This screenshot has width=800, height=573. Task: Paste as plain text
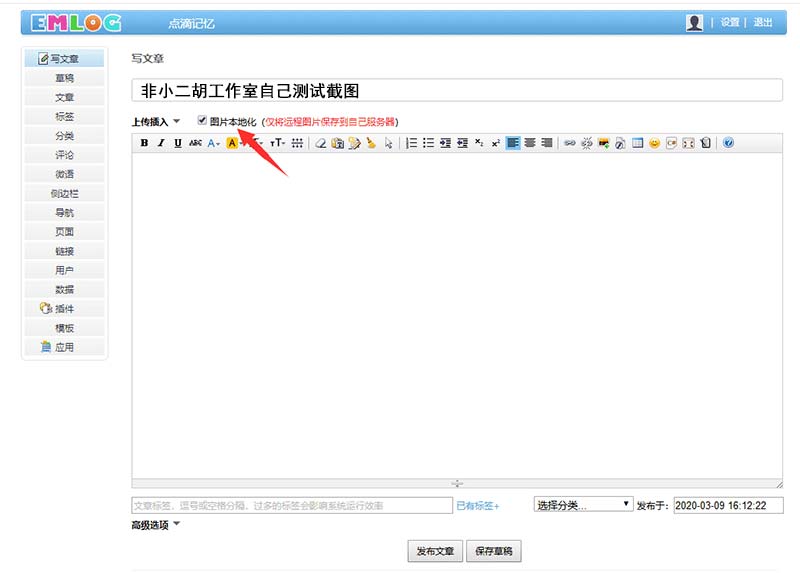click(337, 143)
